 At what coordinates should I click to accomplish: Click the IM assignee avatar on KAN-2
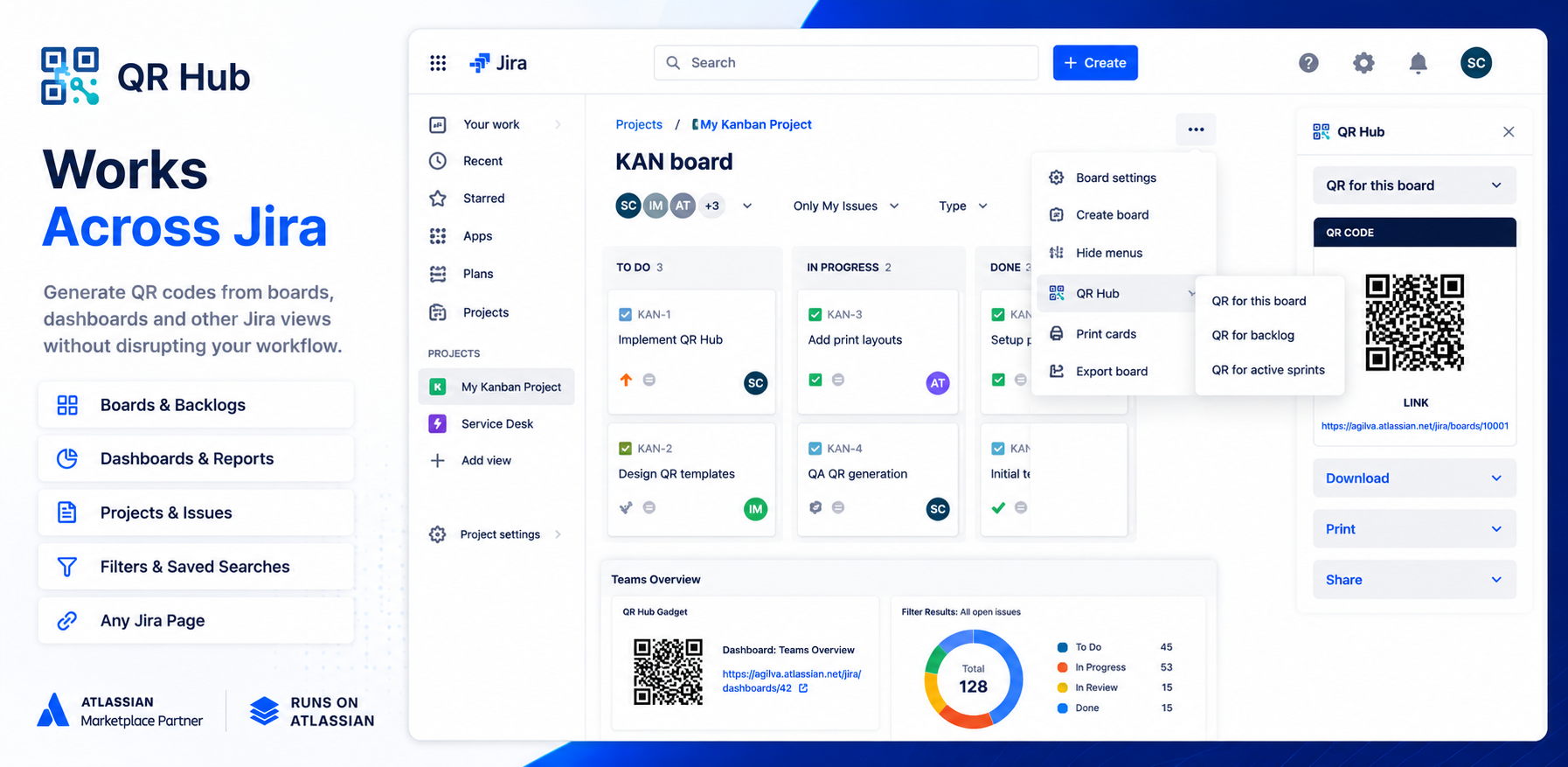click(x=756, y=509)
